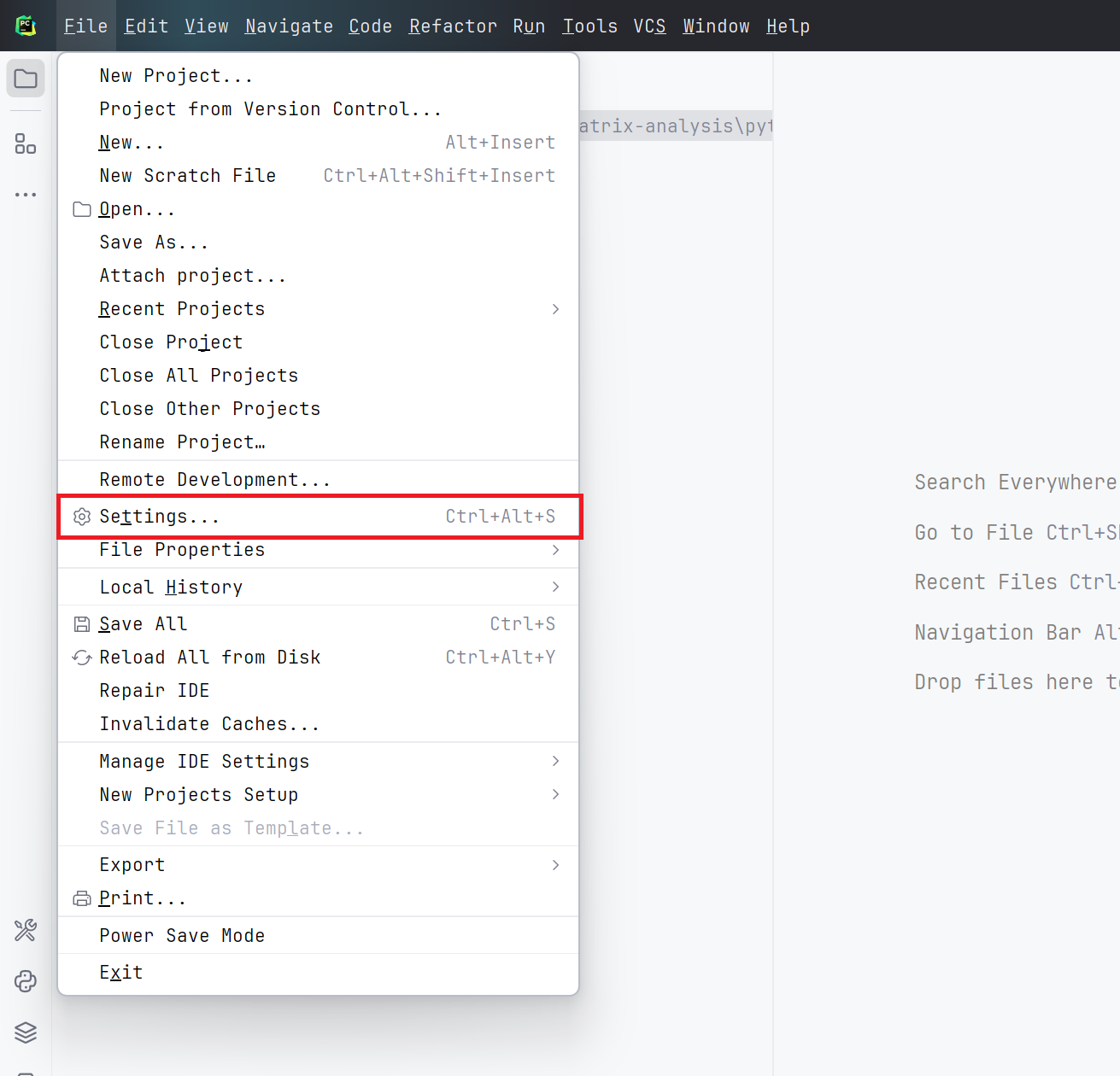Open the Help menu

(788, 26)
